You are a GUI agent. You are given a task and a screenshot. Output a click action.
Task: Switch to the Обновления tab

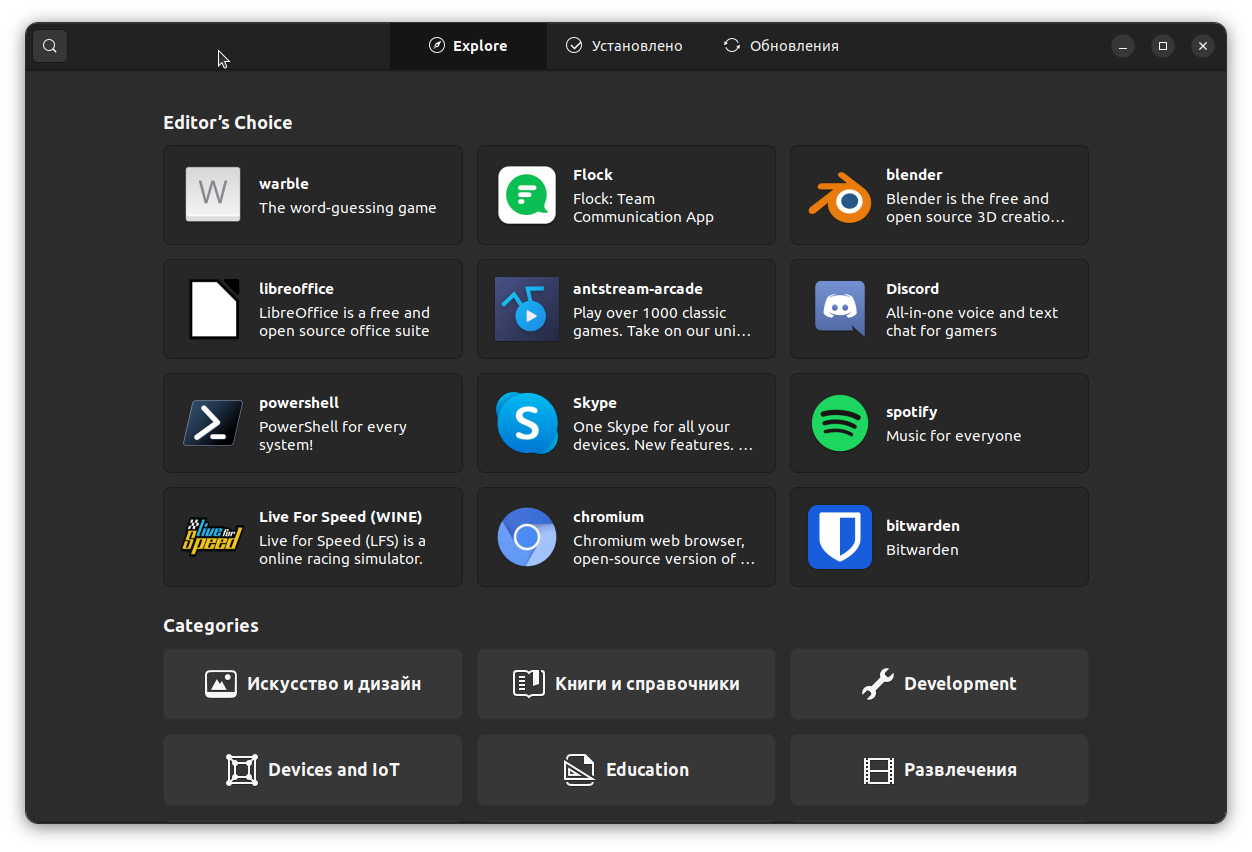tap(781, 46)
